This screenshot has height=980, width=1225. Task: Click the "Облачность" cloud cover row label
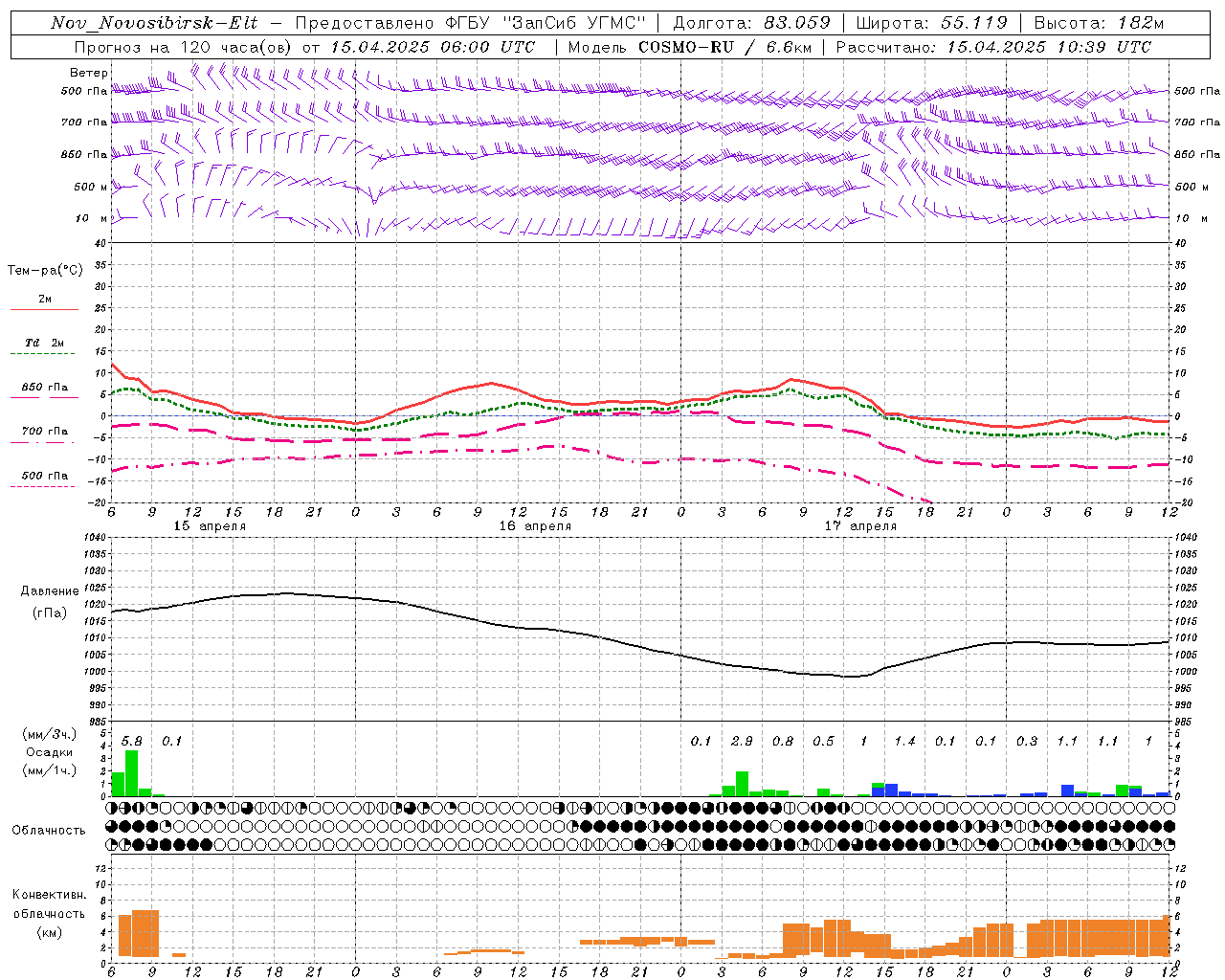[49, 830]
